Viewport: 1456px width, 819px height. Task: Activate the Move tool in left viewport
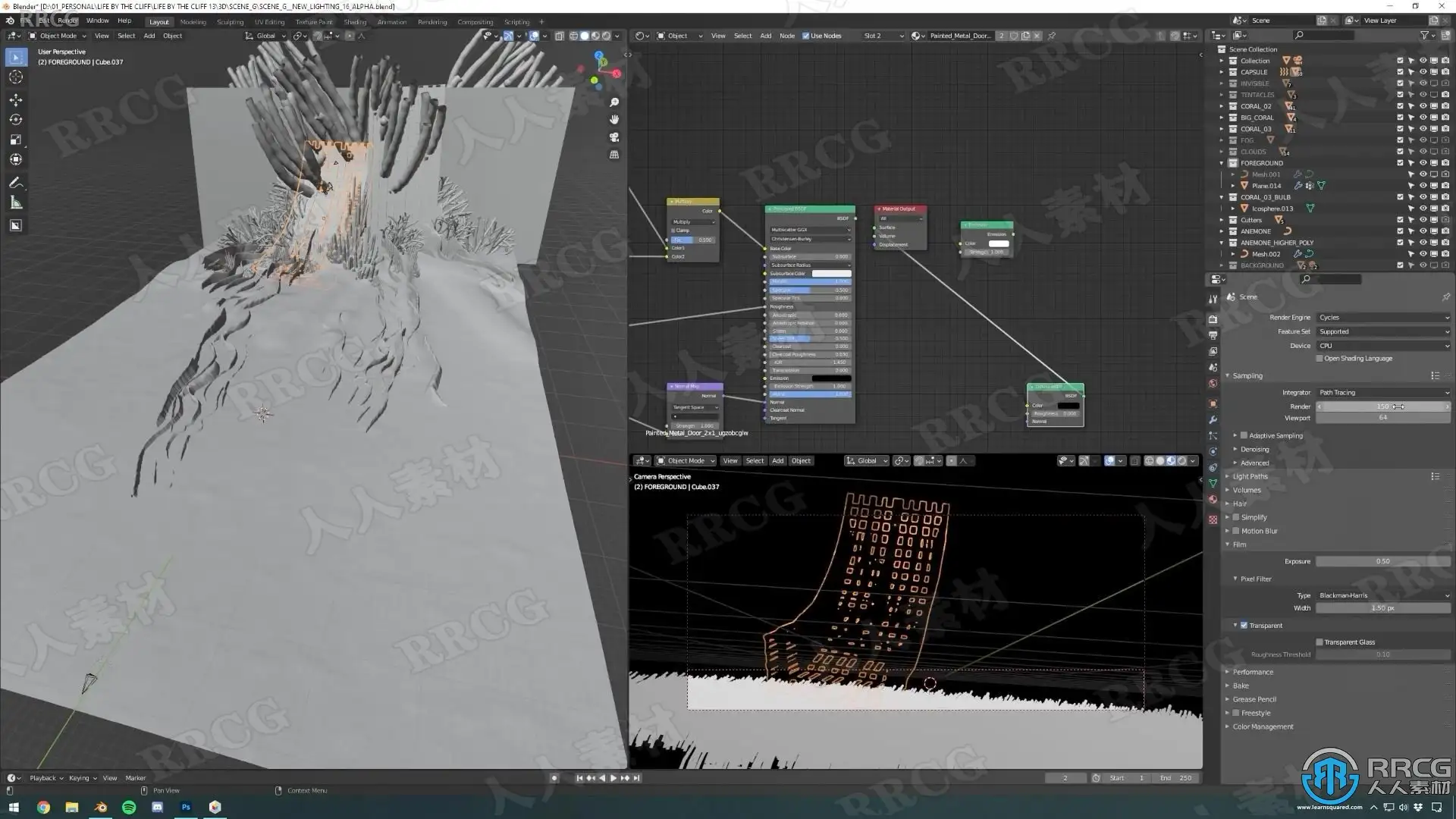[15, 100]
